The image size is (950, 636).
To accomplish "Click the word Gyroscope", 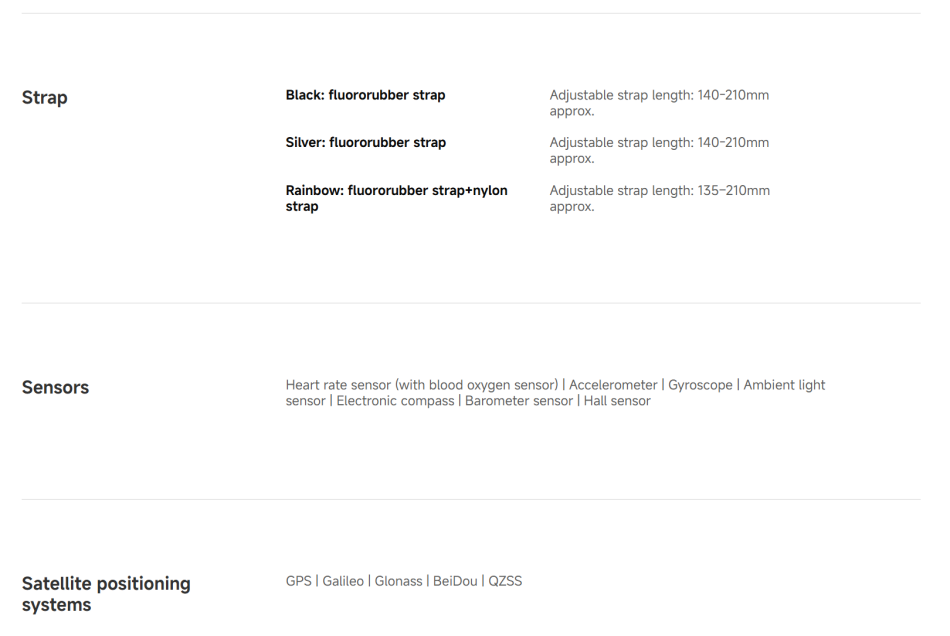I will point(700,385).
